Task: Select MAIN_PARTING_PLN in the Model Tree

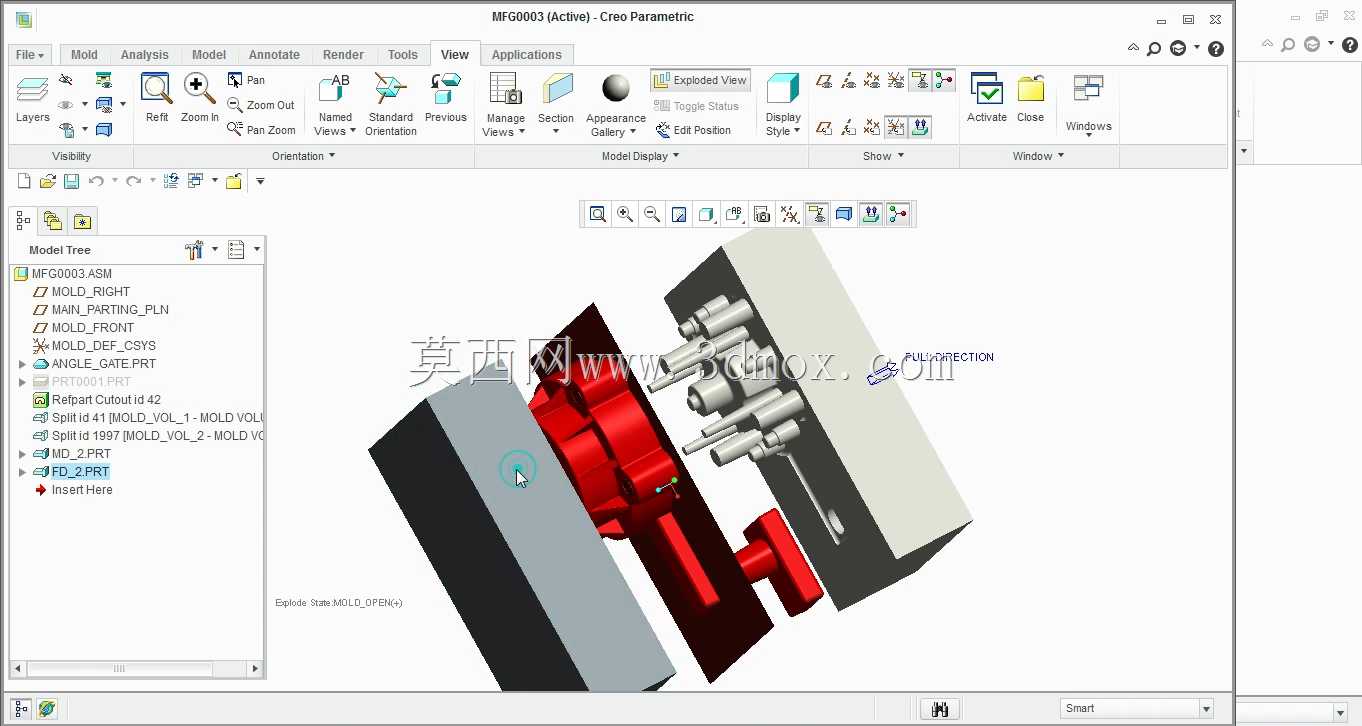Action: point(110,310)
